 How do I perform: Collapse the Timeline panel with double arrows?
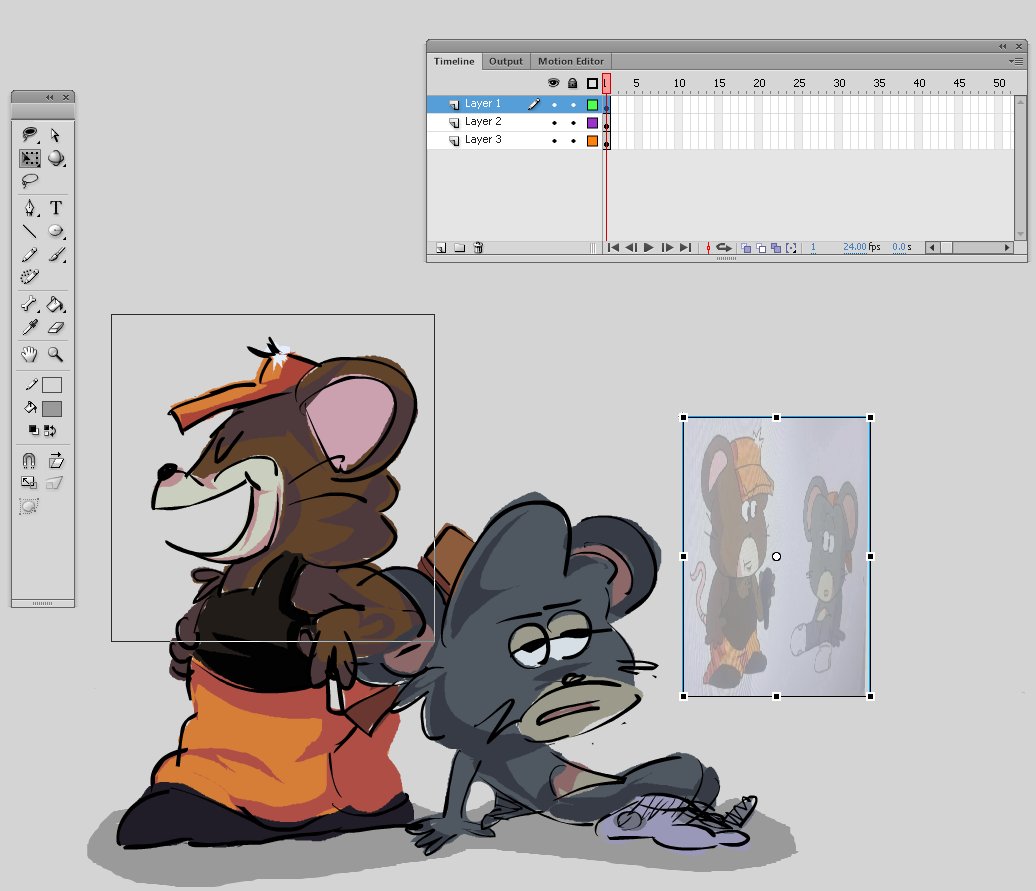point(1003,46)
